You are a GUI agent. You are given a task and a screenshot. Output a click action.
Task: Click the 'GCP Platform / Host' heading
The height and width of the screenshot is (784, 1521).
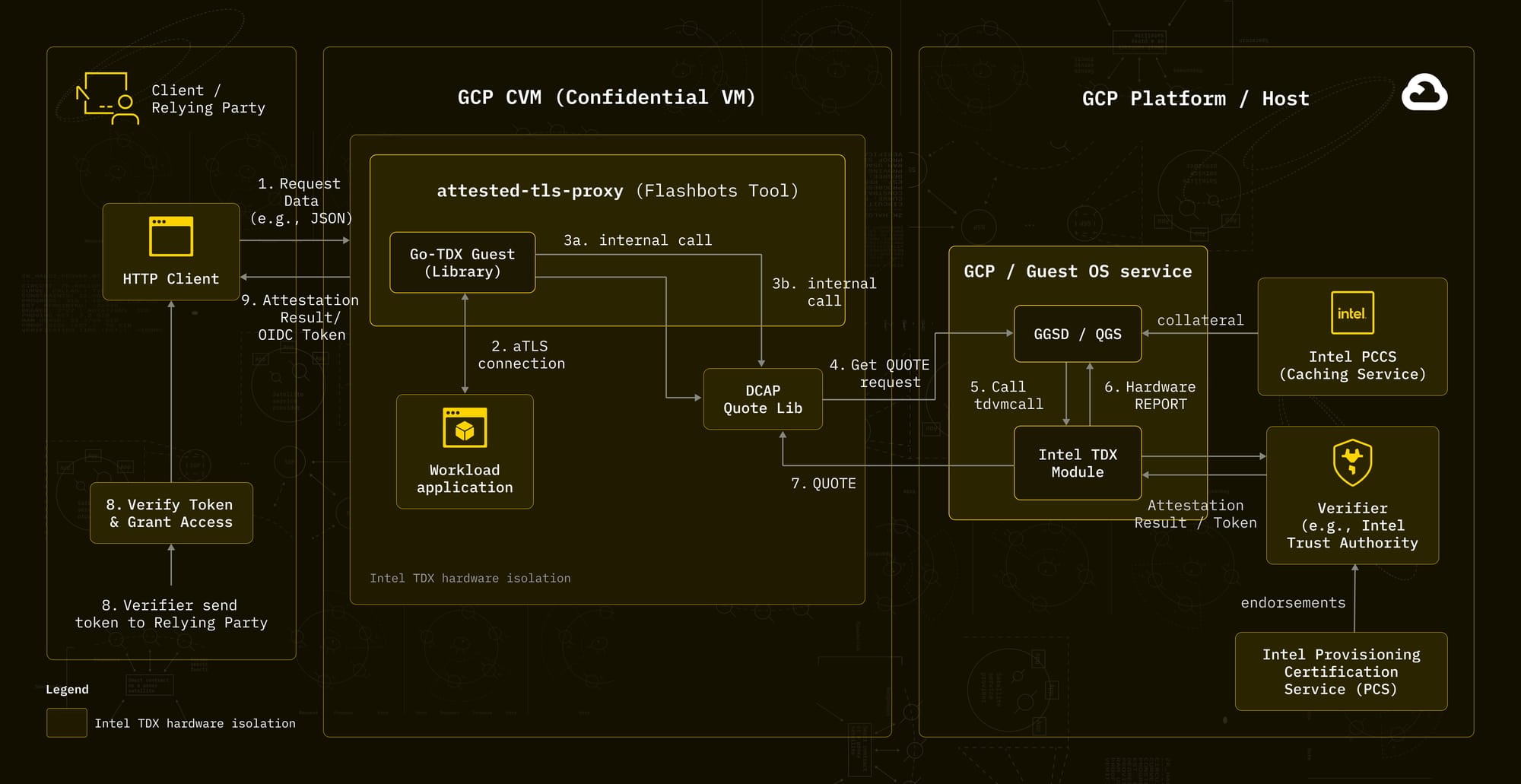coord(1196,99)
